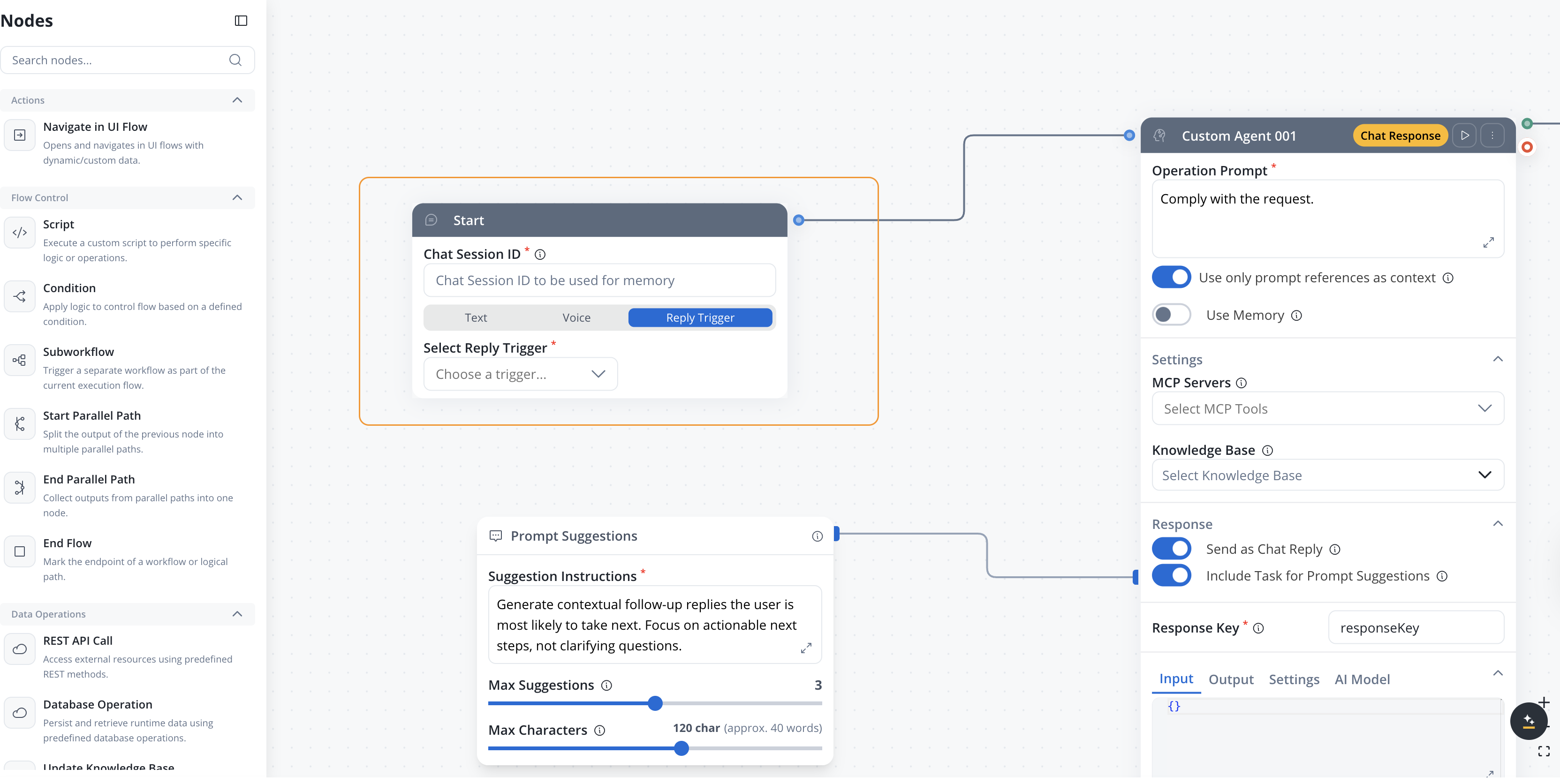Click the Script node icon

(20, 233)
